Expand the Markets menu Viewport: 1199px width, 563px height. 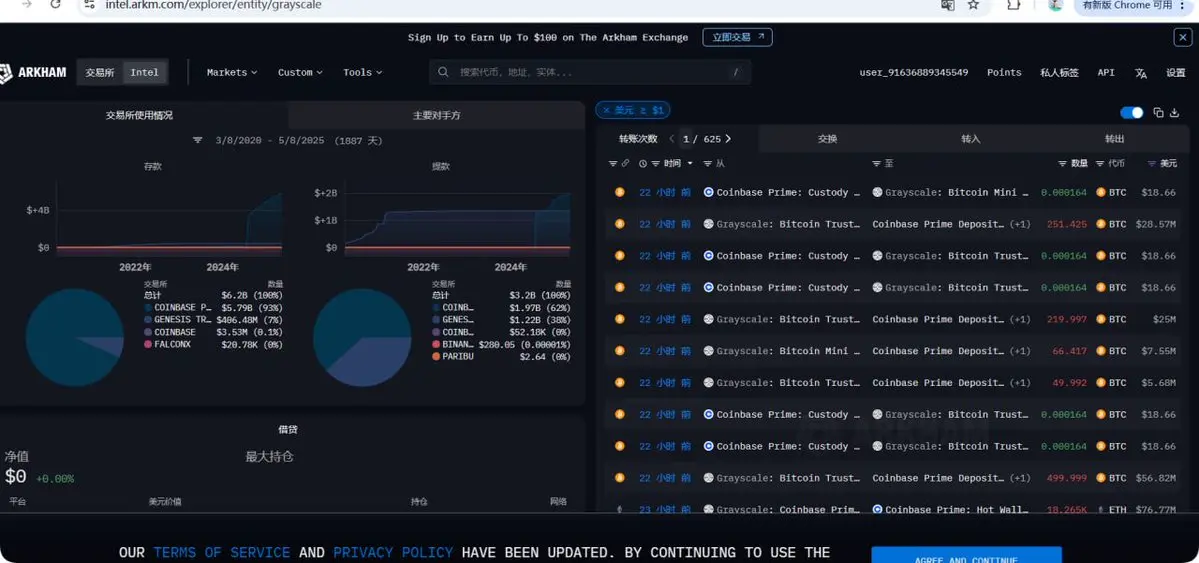pyautogui.click(x=232, y=73)
